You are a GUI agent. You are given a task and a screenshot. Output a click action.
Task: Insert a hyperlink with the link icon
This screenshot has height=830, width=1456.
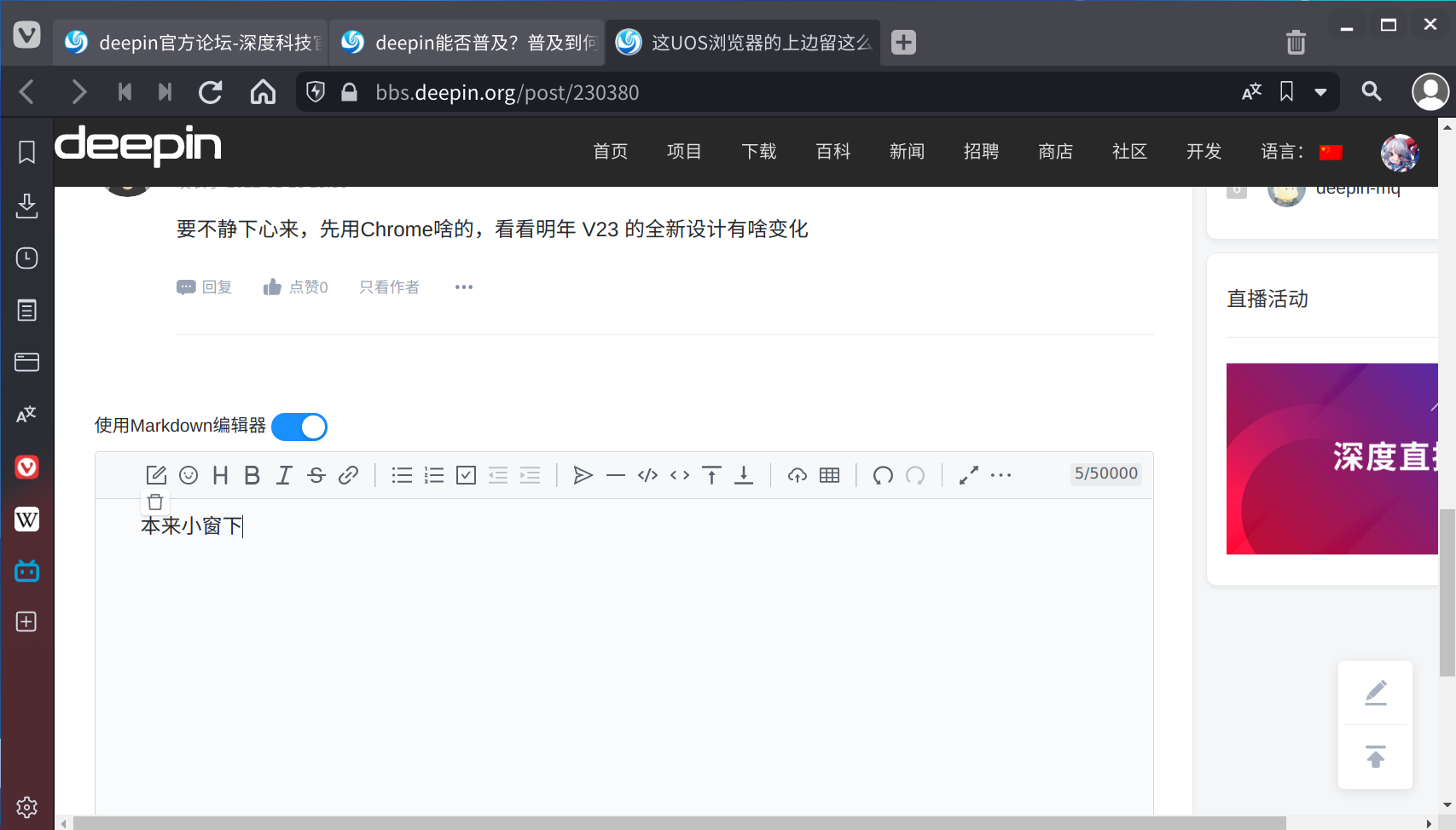[348, 475]
